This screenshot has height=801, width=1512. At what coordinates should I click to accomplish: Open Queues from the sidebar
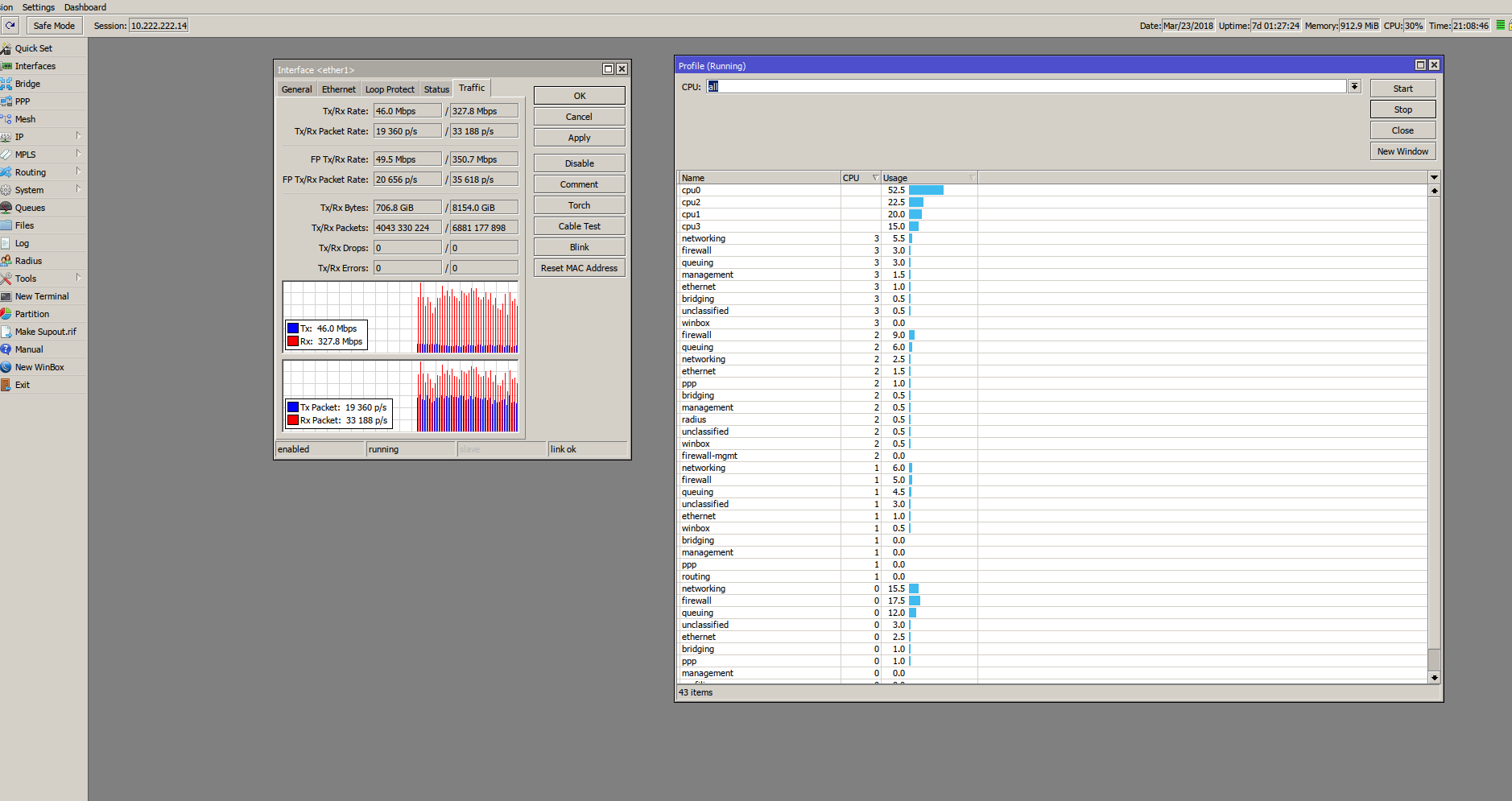coord(30,208)
